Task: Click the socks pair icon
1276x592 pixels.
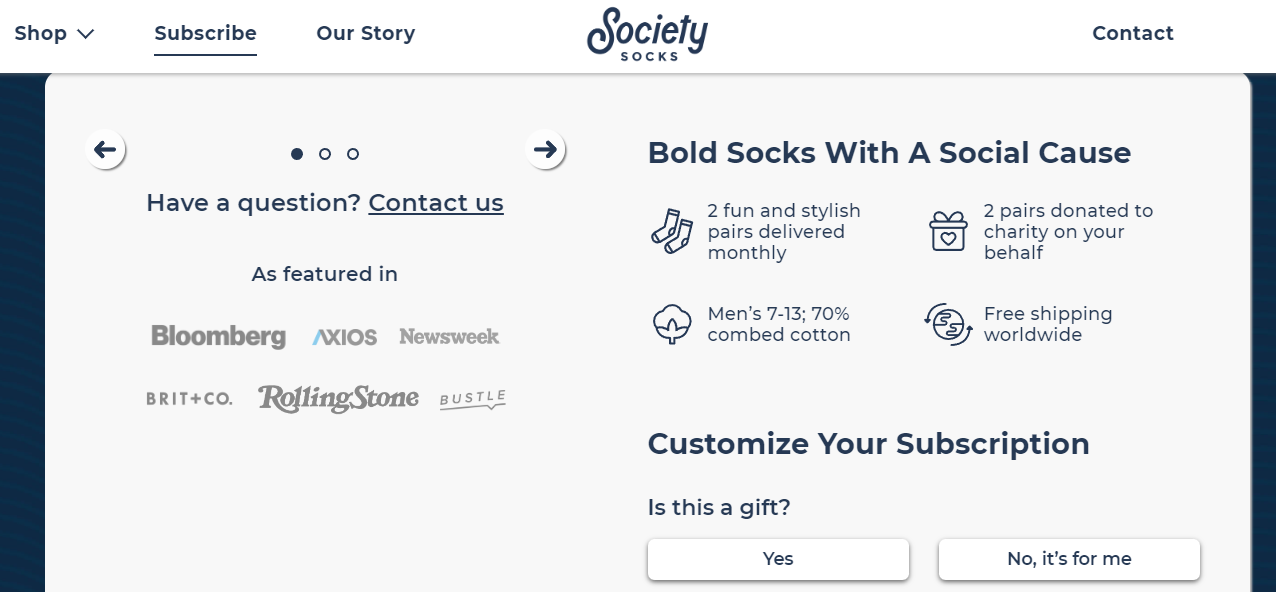Action: click(671, 231)
